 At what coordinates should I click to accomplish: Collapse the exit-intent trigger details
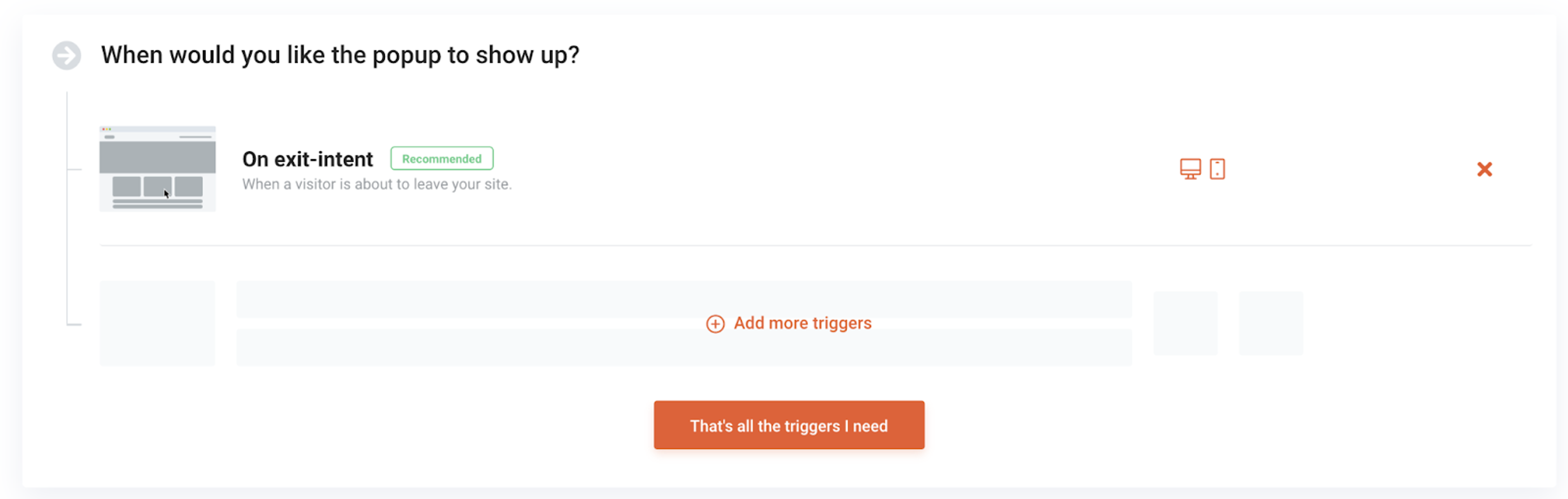coord(307,159)
